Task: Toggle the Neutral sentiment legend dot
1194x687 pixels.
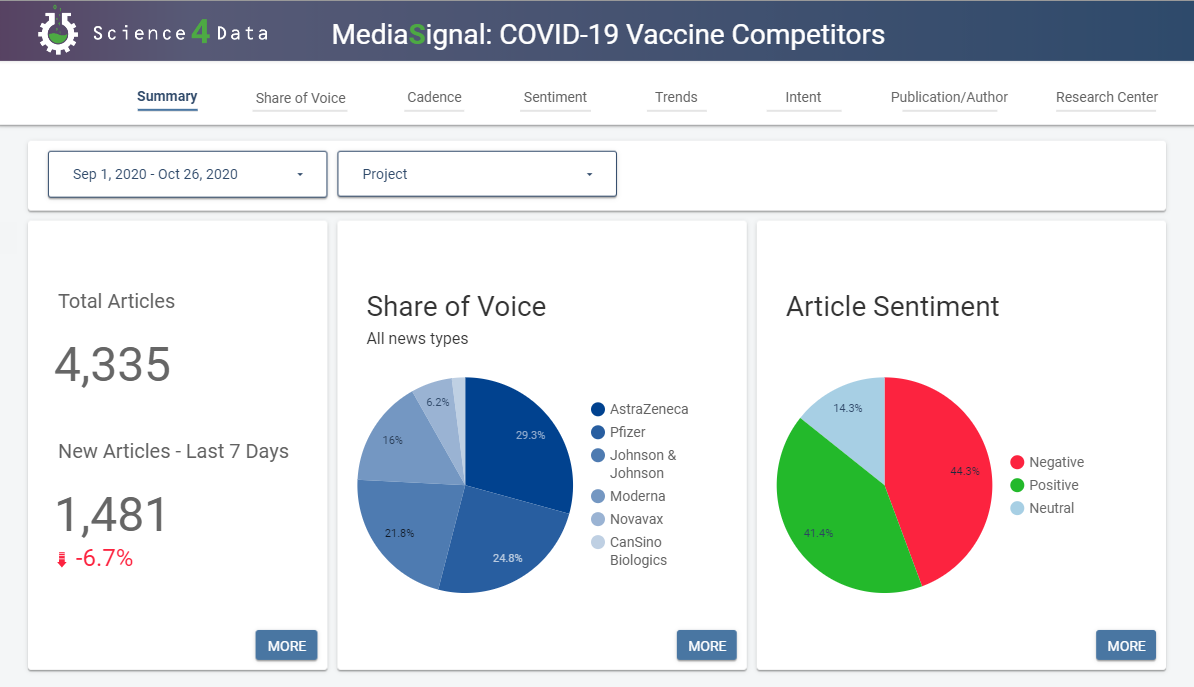Action: pyautogui.click(x=1017, y=508)
